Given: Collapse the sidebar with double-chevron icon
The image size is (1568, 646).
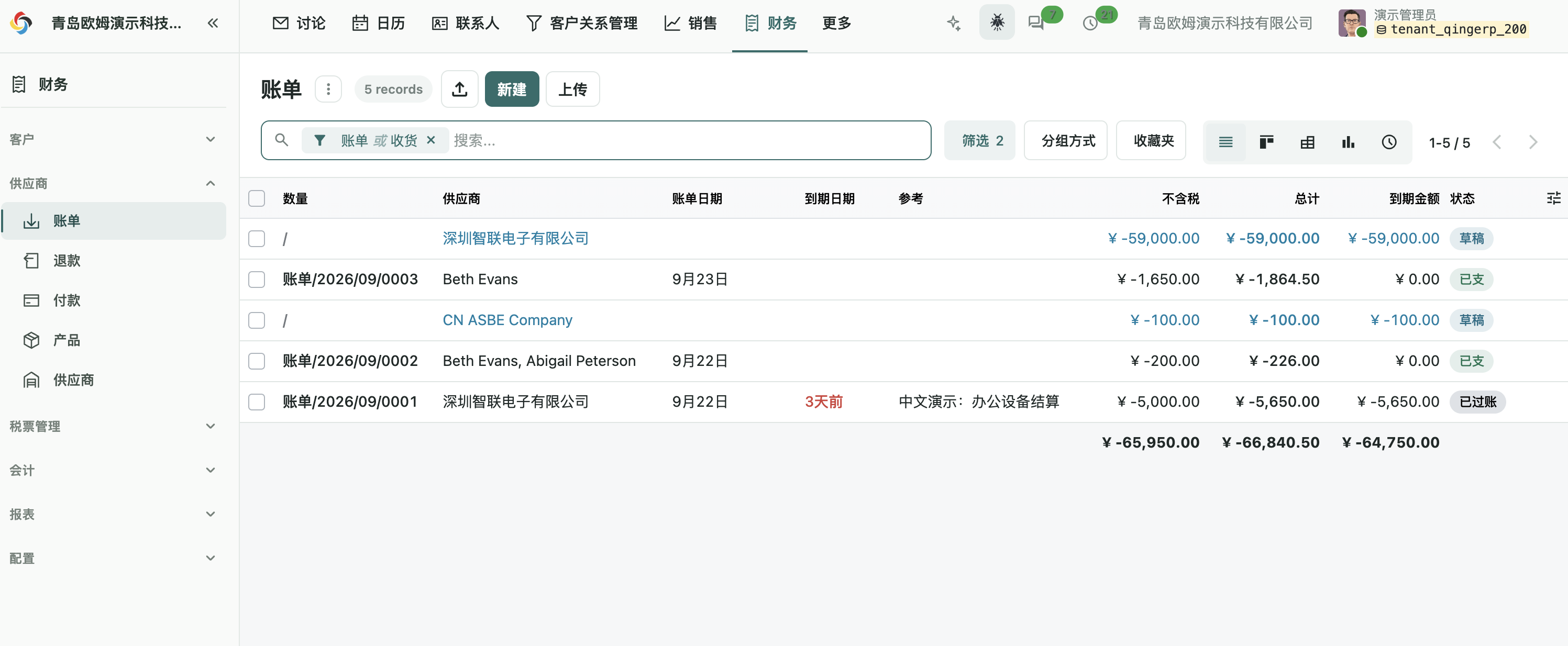Looking at the screenshot, I should [213, 23].
